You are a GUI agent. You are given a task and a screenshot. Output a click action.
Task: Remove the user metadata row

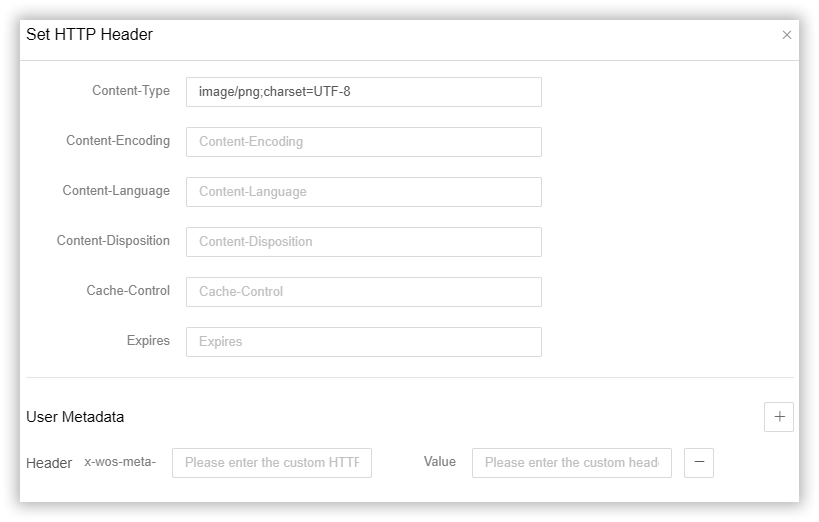pyautogui.click(x=698, y=462)
